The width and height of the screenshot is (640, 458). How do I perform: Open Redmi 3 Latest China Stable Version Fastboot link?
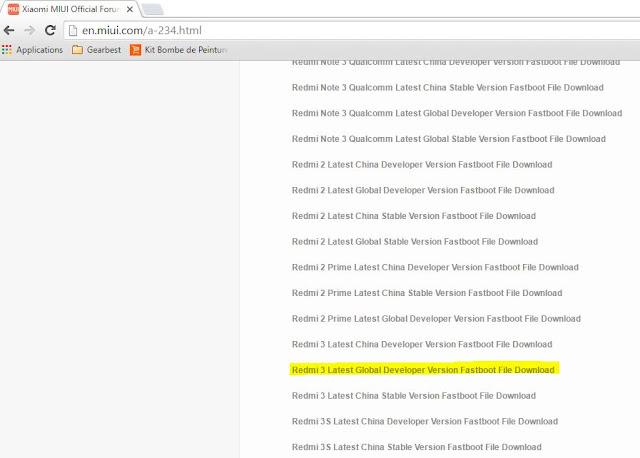pos(414,396)
